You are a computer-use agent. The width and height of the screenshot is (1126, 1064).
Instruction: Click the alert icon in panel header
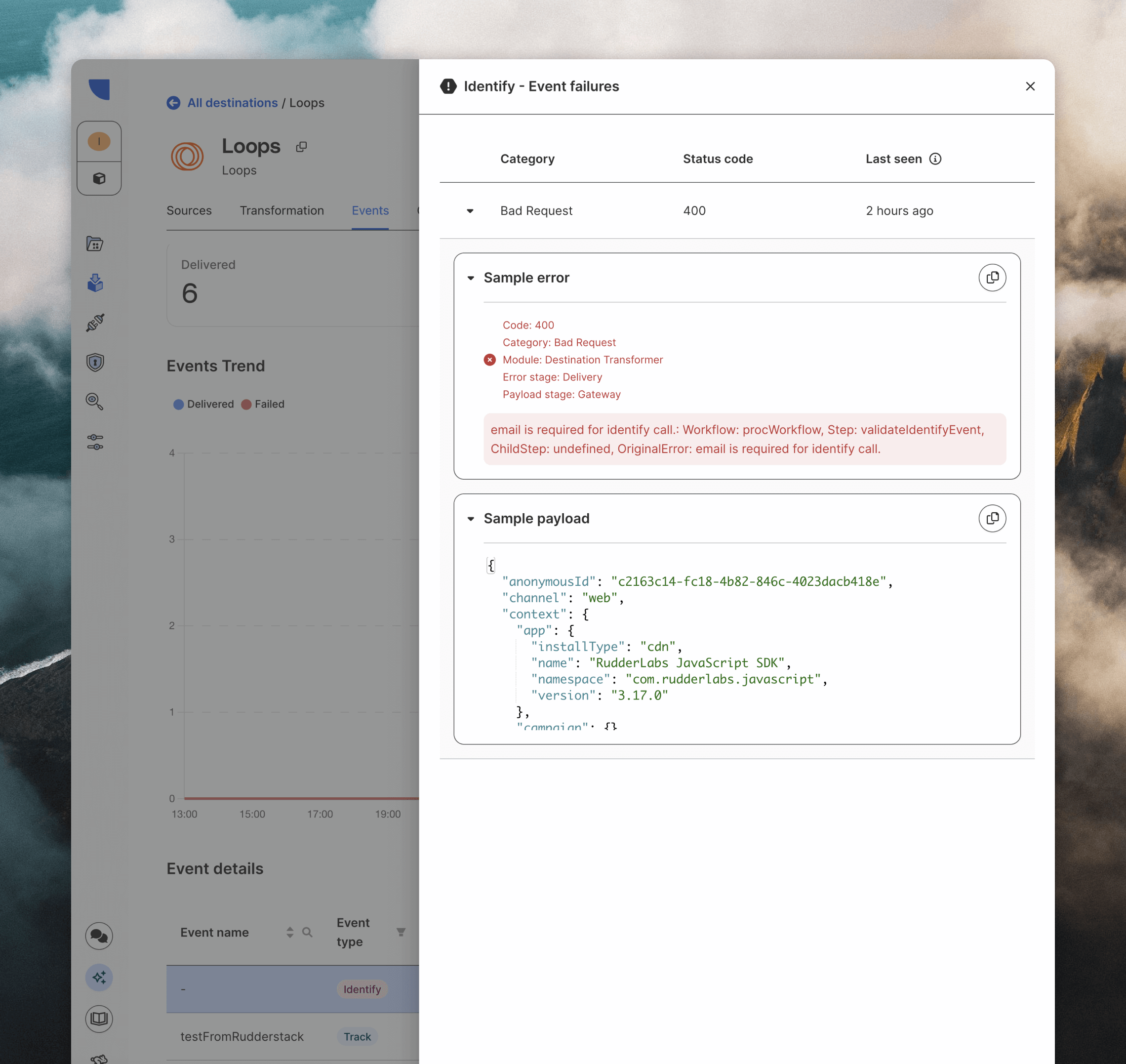pyautogui.click(x=448, y=86)
